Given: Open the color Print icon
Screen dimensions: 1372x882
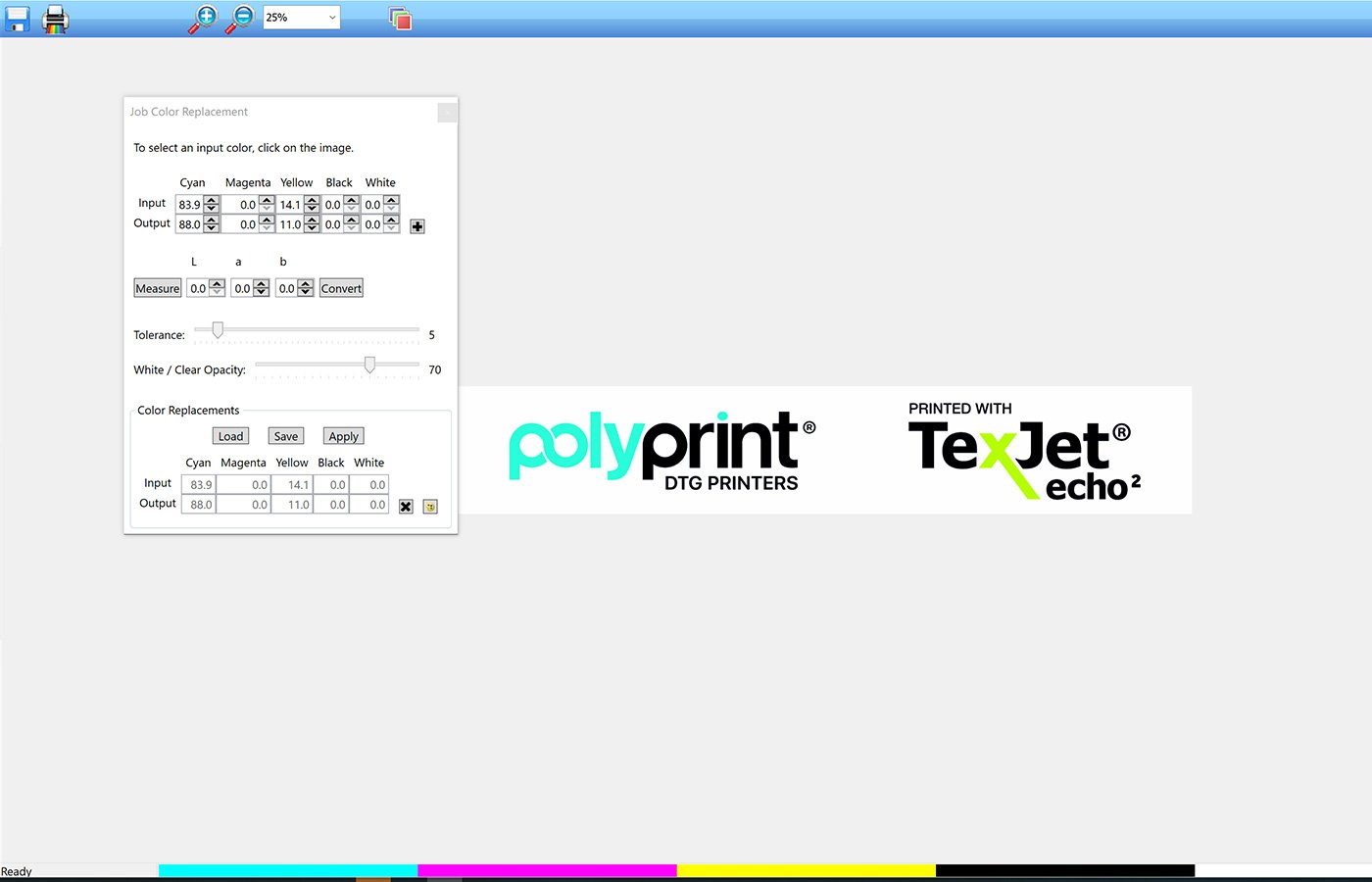Looking at the screenshot, I should 54,18.
